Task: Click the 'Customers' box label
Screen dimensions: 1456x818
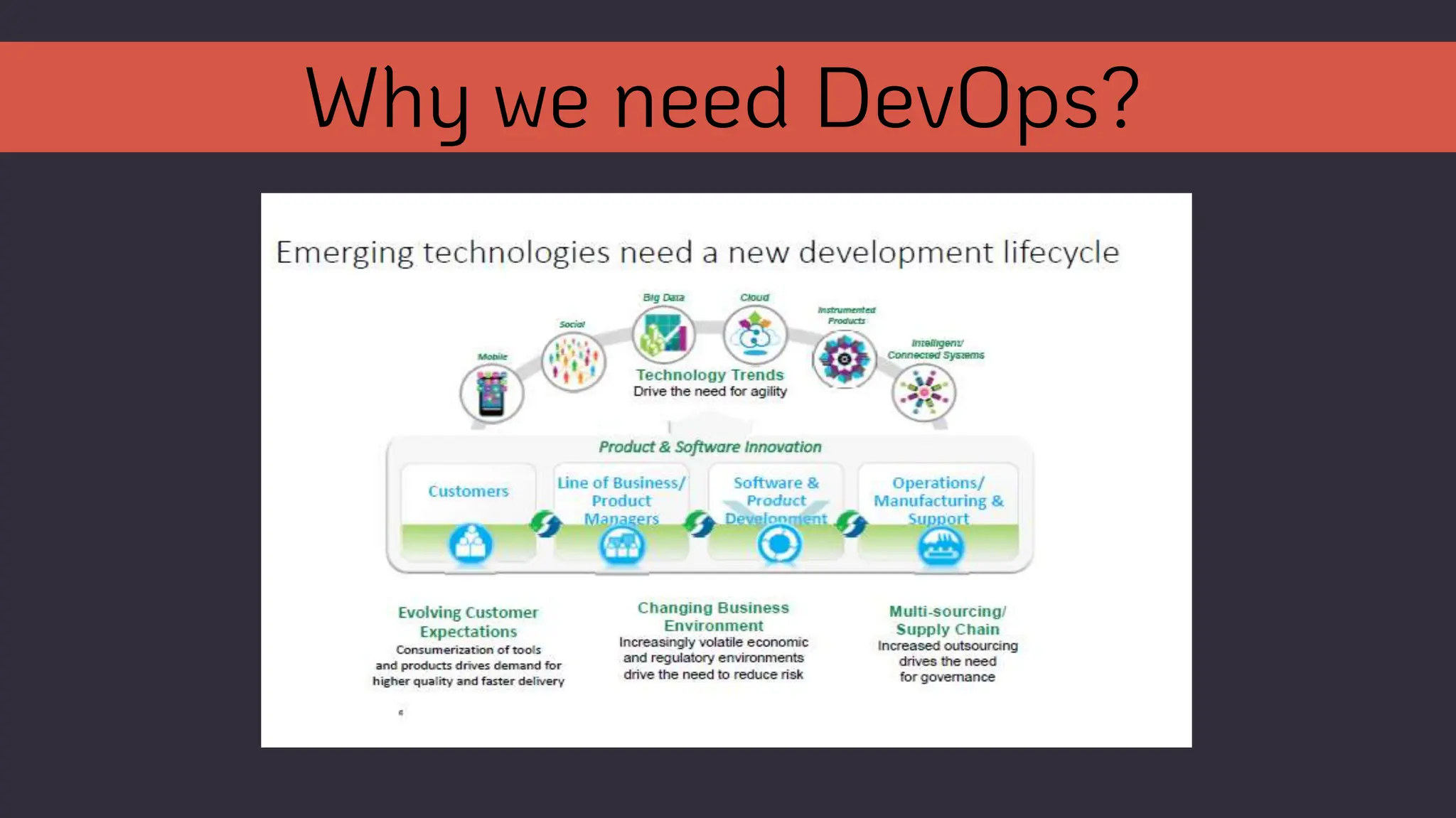Action: (469, 491)
